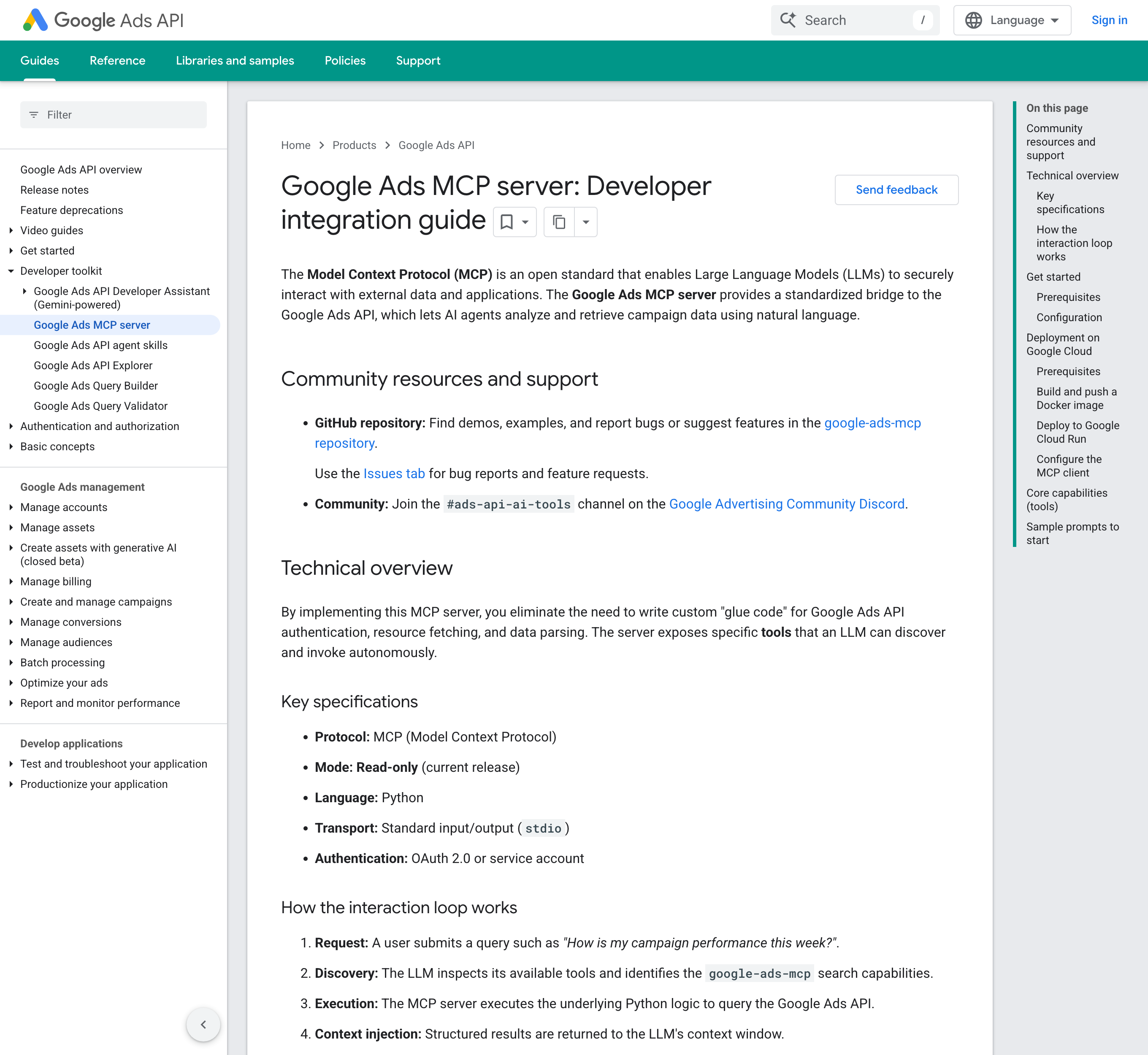Expand Authentication and authorization section
The width and height of the screenshot is (1148, 1055).
[x=11, y=427]
